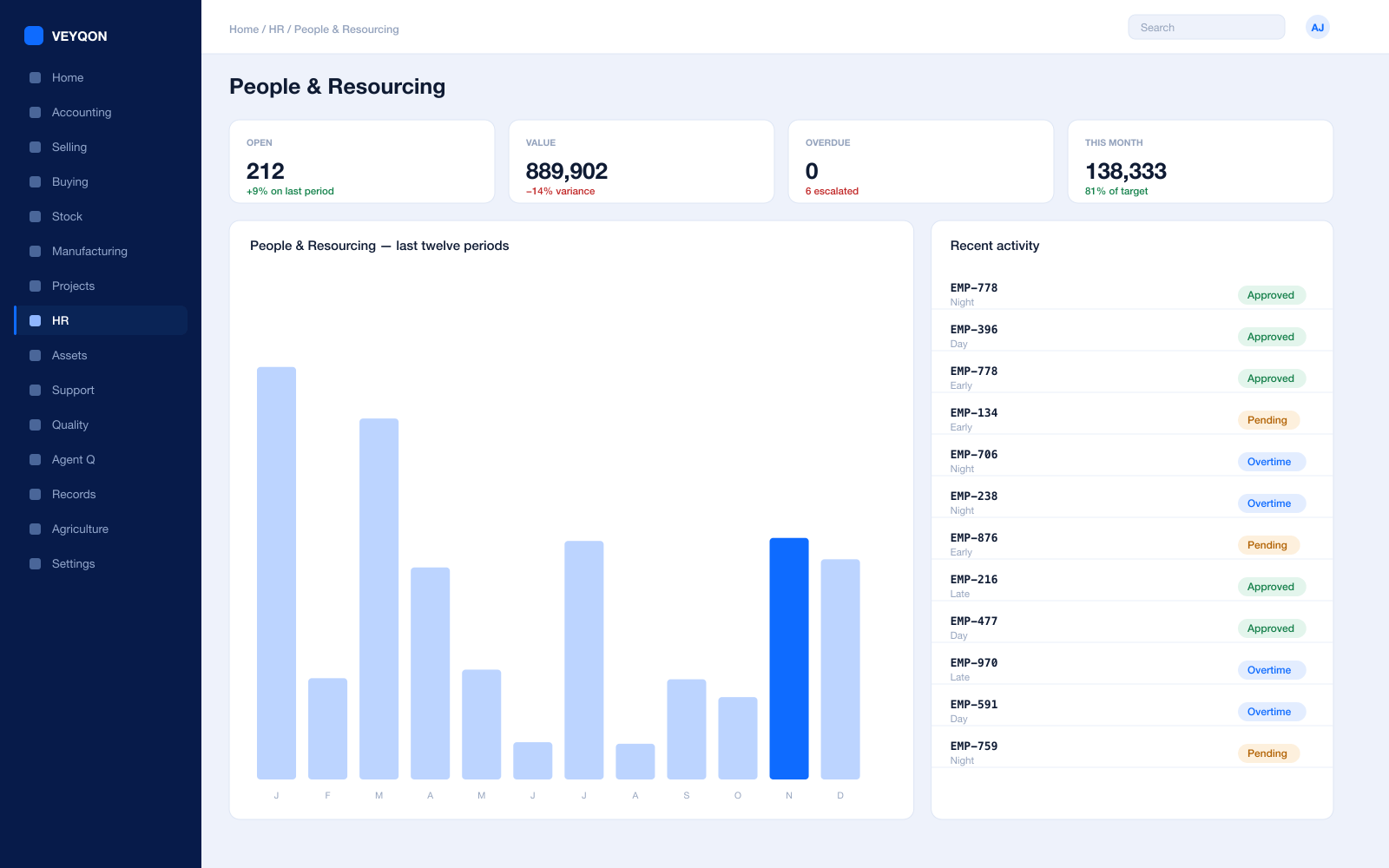The width and height of the screenshot is (1389, 868).
Task: Open the Selling module
Action: pos(101,147)
